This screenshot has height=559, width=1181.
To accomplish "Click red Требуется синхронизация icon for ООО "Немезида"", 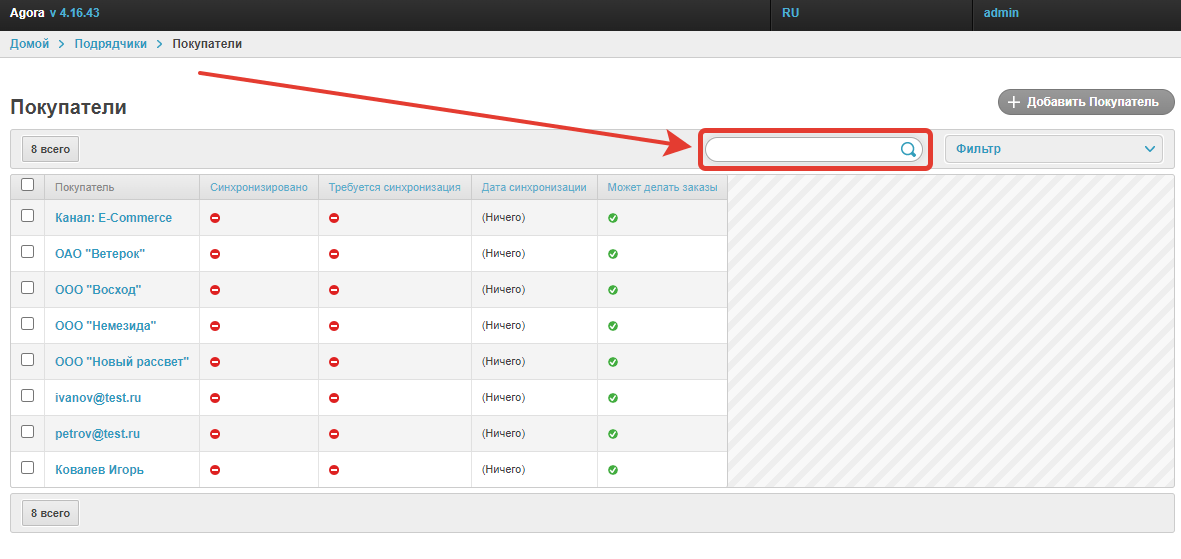I will [x=334, y=326].
